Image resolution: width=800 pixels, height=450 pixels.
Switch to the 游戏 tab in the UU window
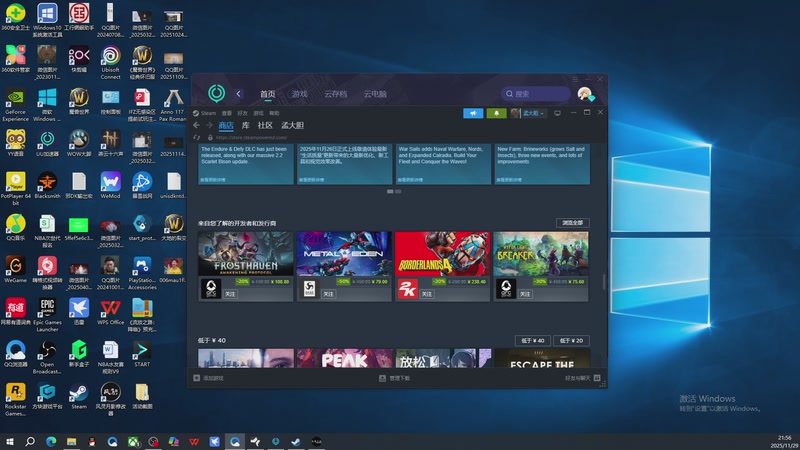pos(299,94)
